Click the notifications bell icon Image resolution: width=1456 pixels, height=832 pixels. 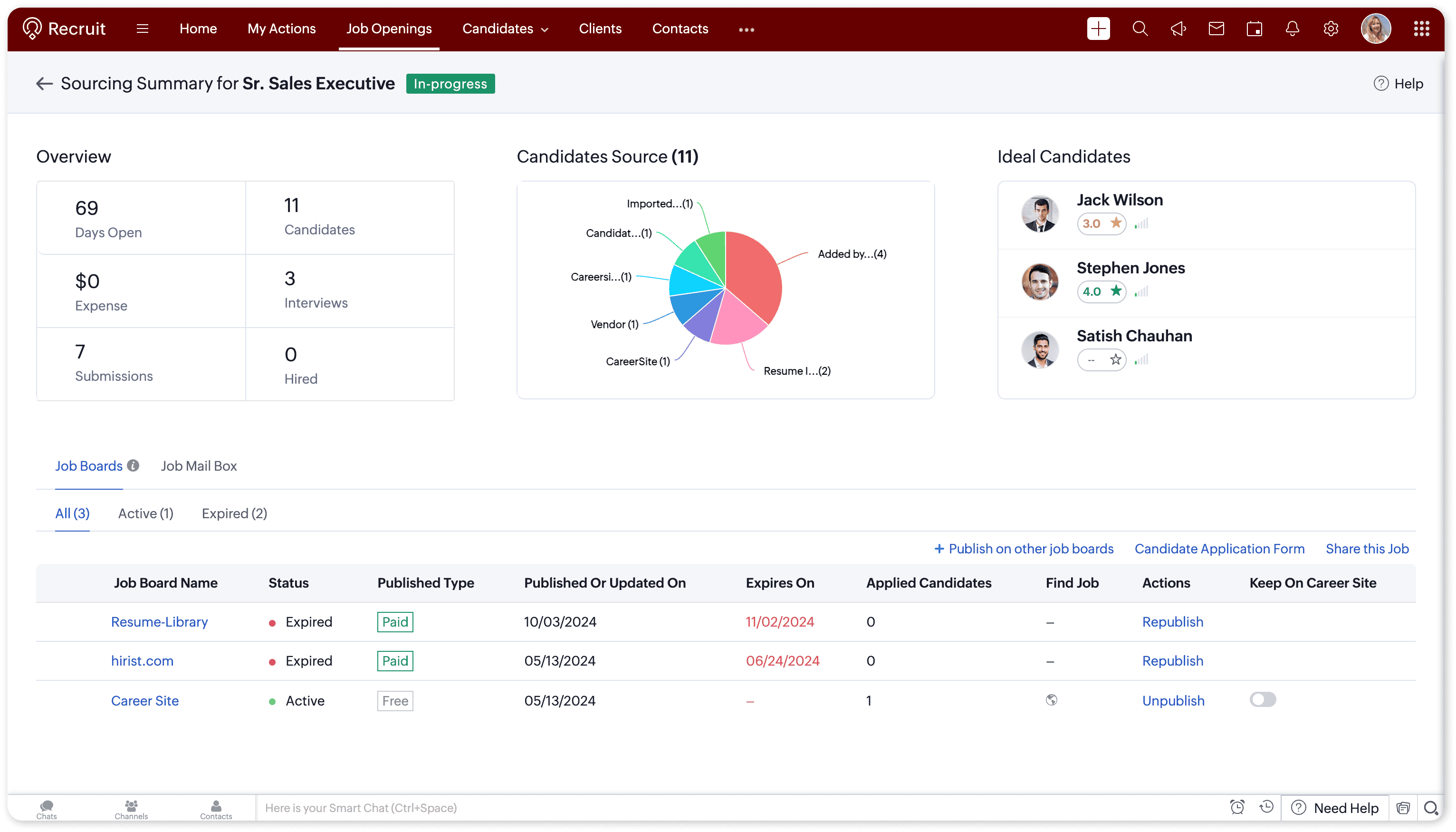tap(1292, 29)
